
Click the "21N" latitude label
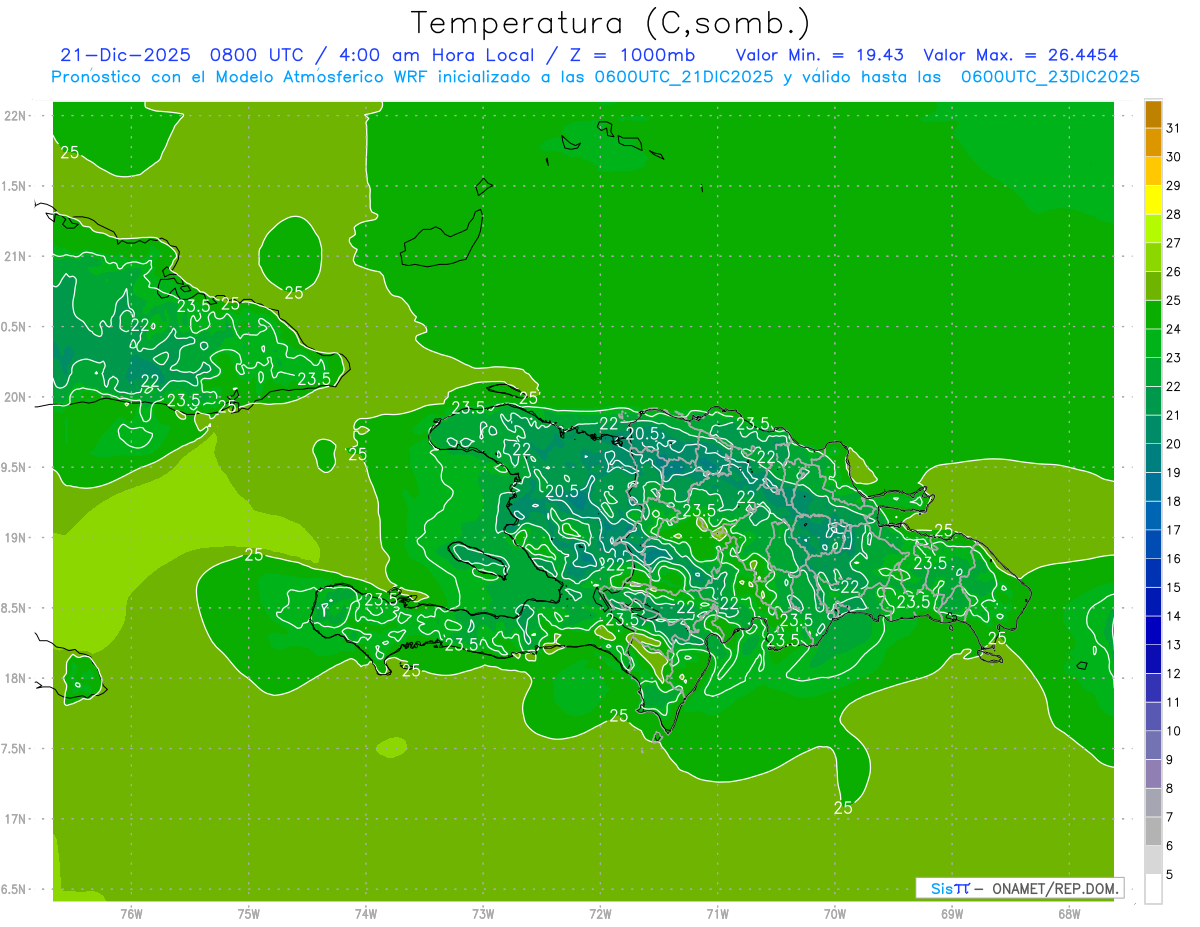pyautogui.click(x=15, y=256)
